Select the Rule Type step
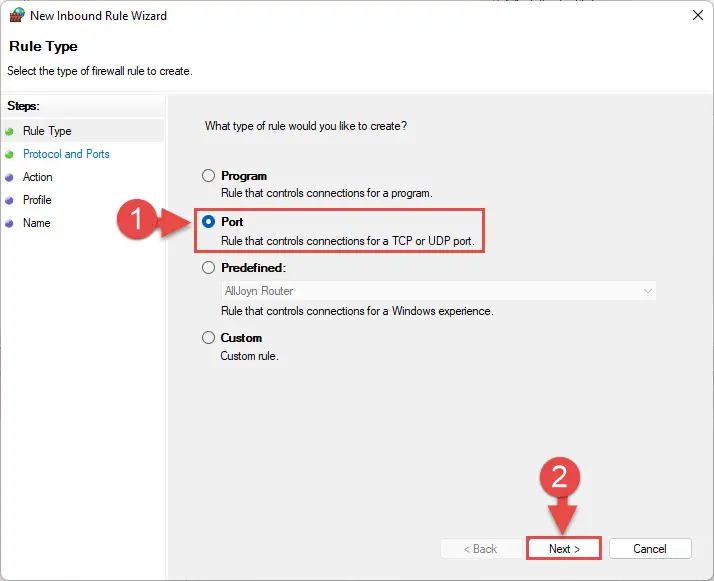Viewport: 714px width, 581px height. pos(47,131)
